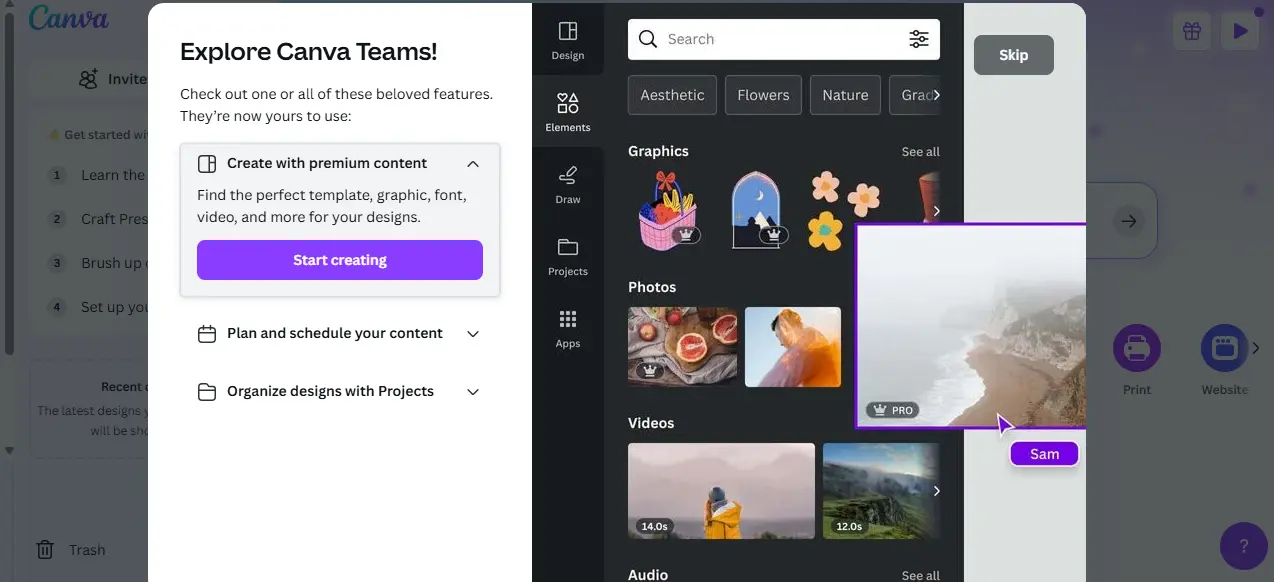
Task: Select the Elements panel icon
Action: pos(567,111)
